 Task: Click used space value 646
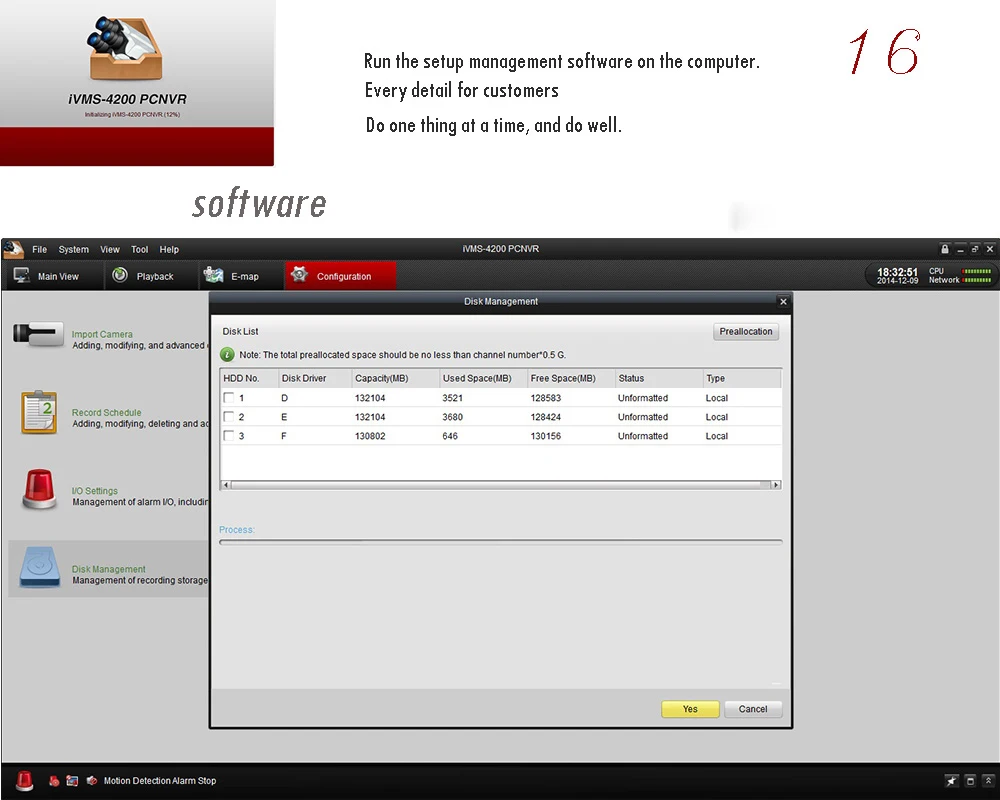450,436
